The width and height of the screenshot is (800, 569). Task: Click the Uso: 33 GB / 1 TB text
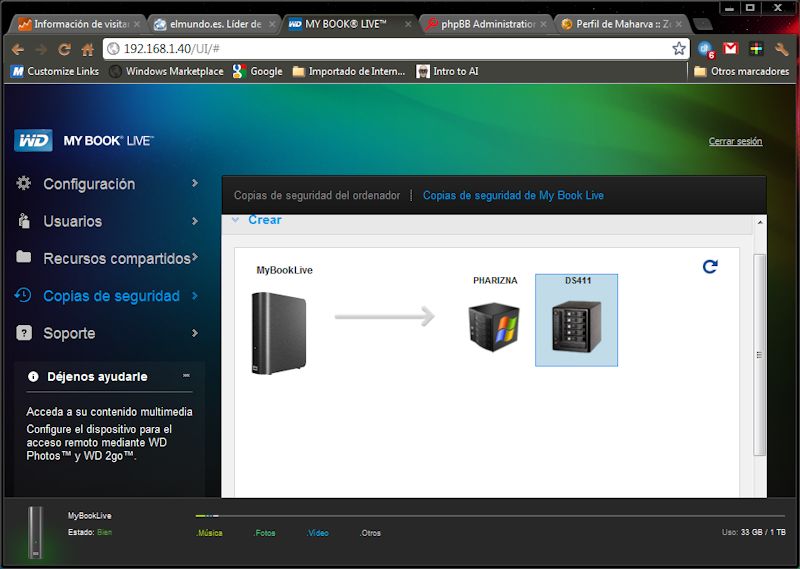754,532
